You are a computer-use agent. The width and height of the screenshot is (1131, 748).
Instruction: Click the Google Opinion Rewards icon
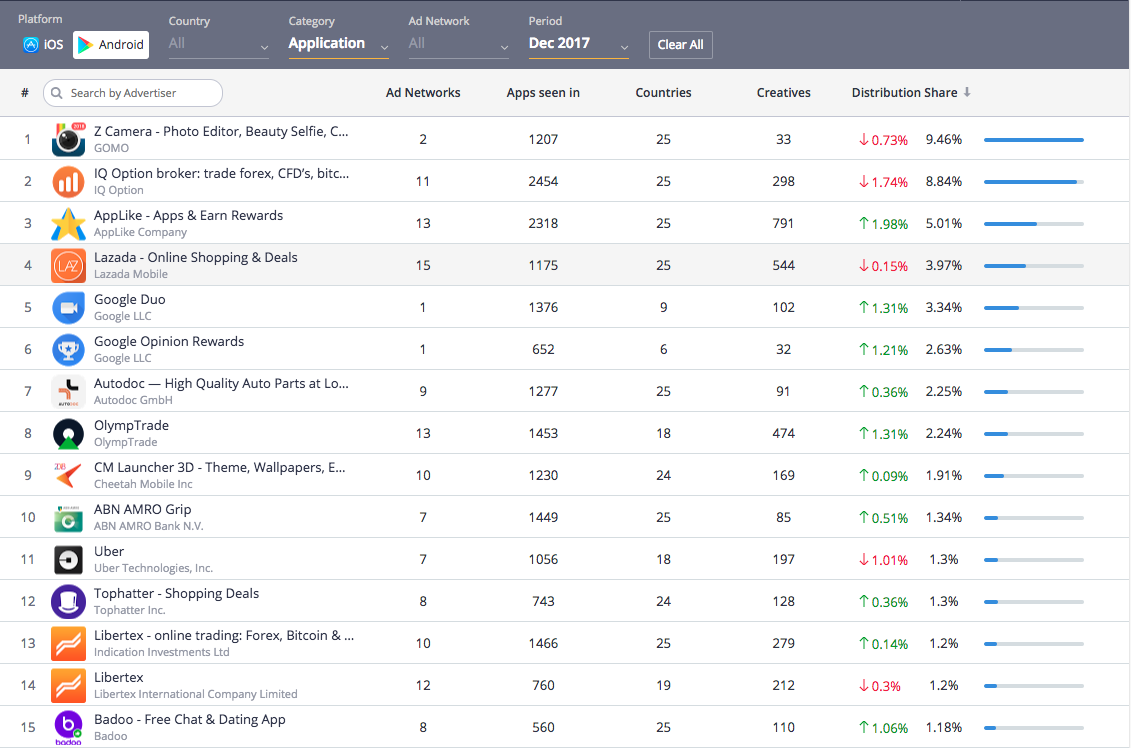(69, 349)
